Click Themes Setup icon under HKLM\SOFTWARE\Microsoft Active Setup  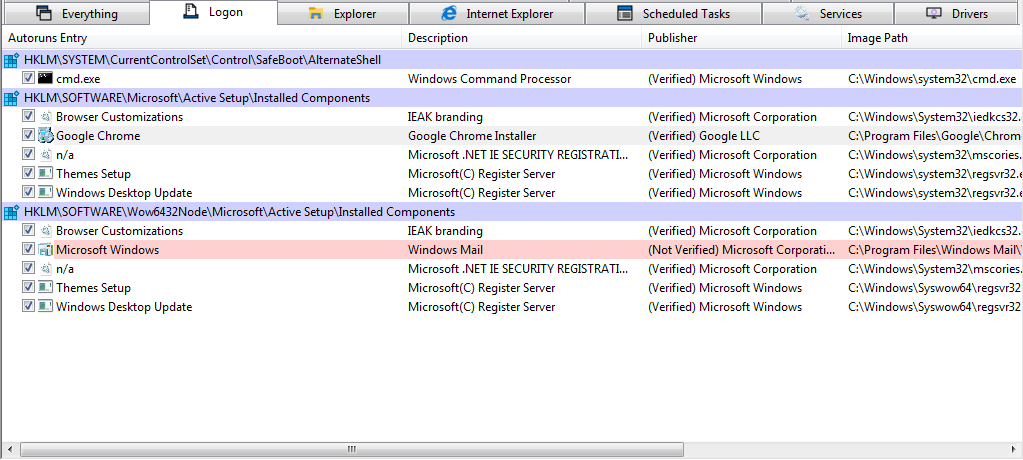[x=45, y=174]
